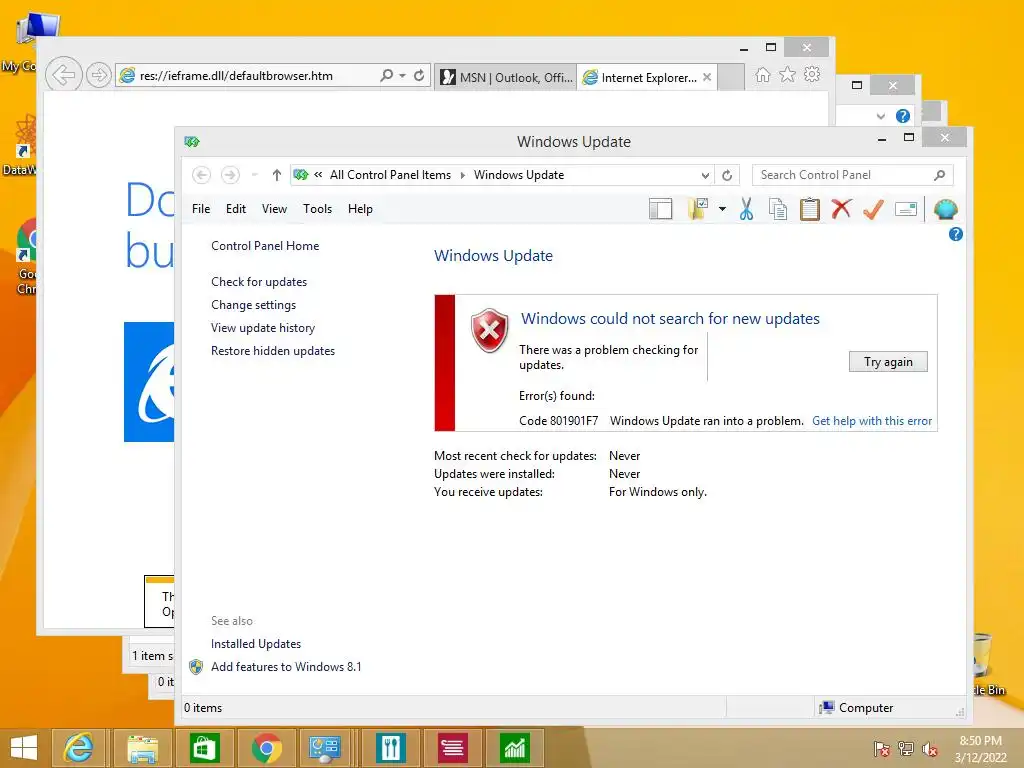Switch to MSN tab in Internet Explorer
Screen dimensions: 1024x768
click(x=507, y=77)
